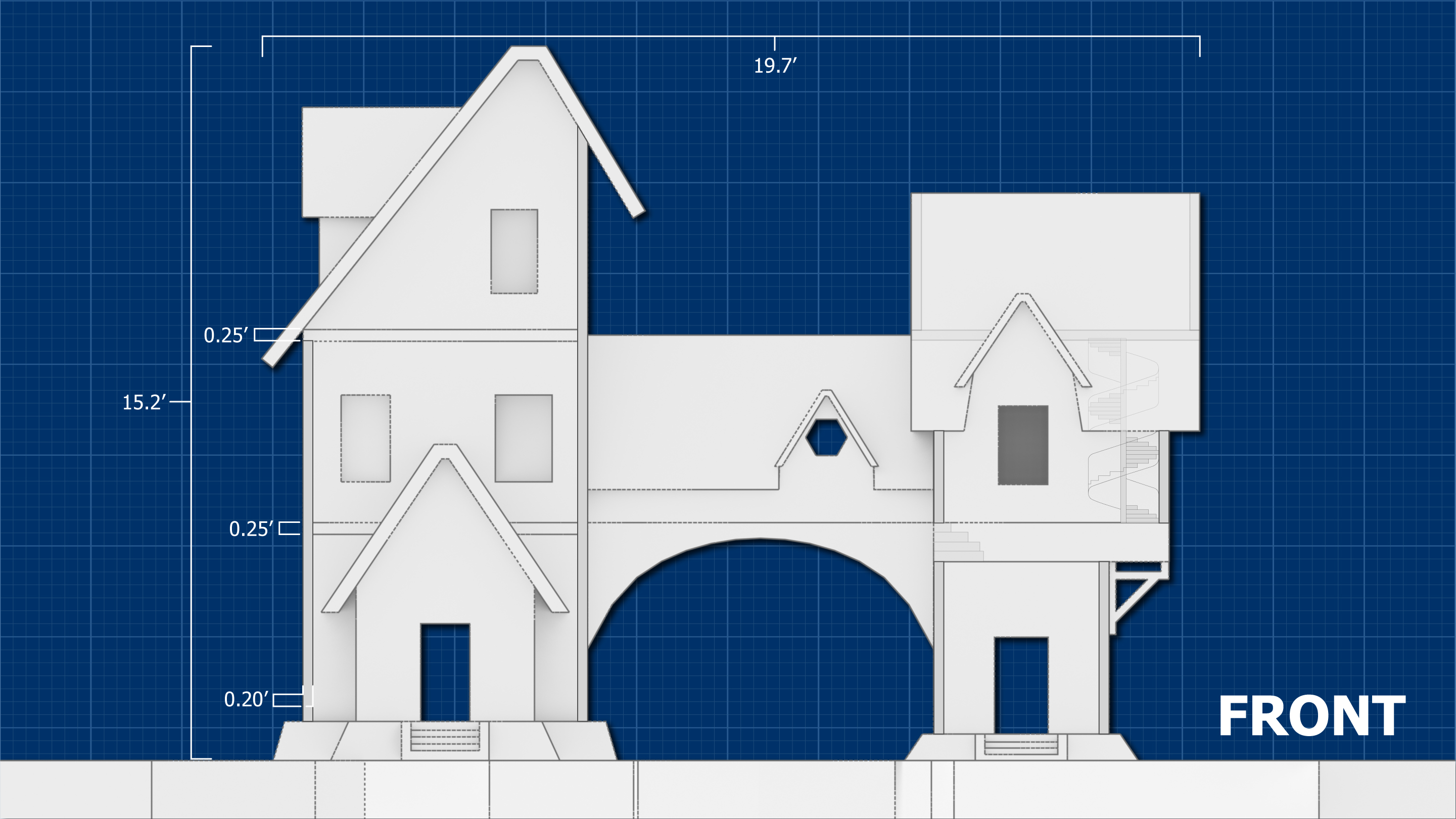Click the 15.2' height dimension label
The height and width of the screenshot is (819, 1456).
(x=145, y=403)
